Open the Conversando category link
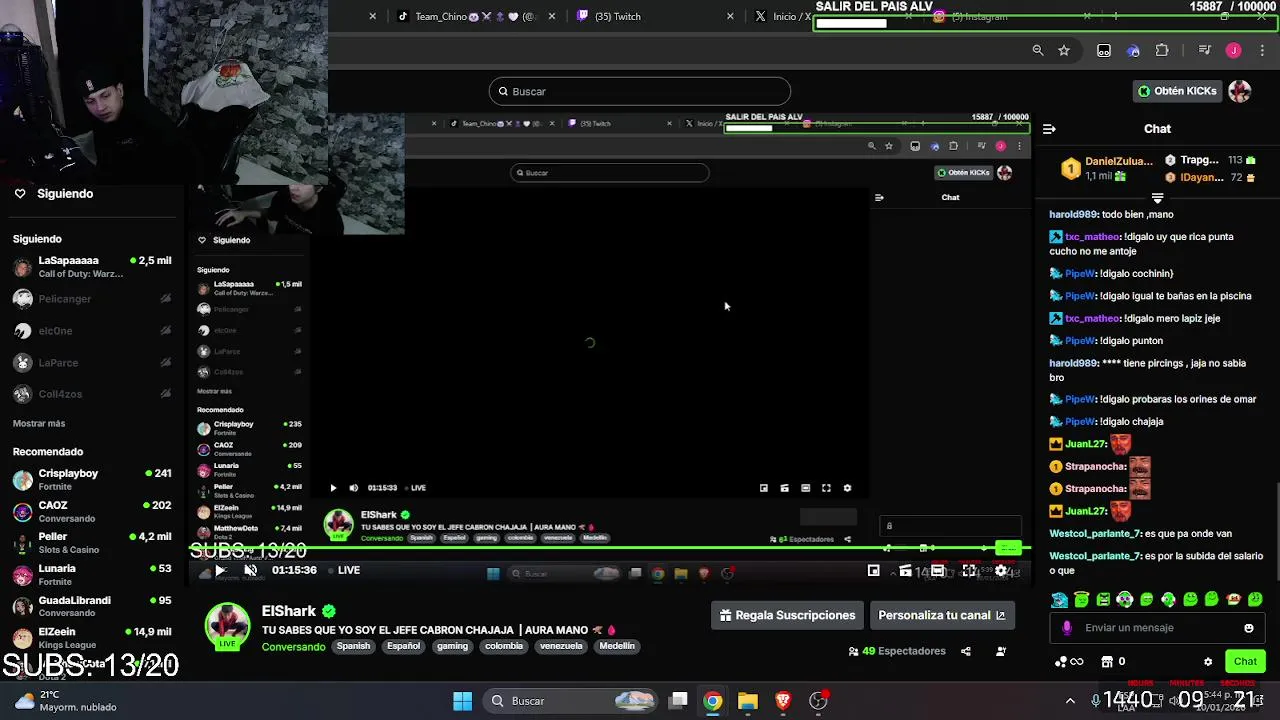The width and height of the screenshot is (1280, 720). (293, 647)
